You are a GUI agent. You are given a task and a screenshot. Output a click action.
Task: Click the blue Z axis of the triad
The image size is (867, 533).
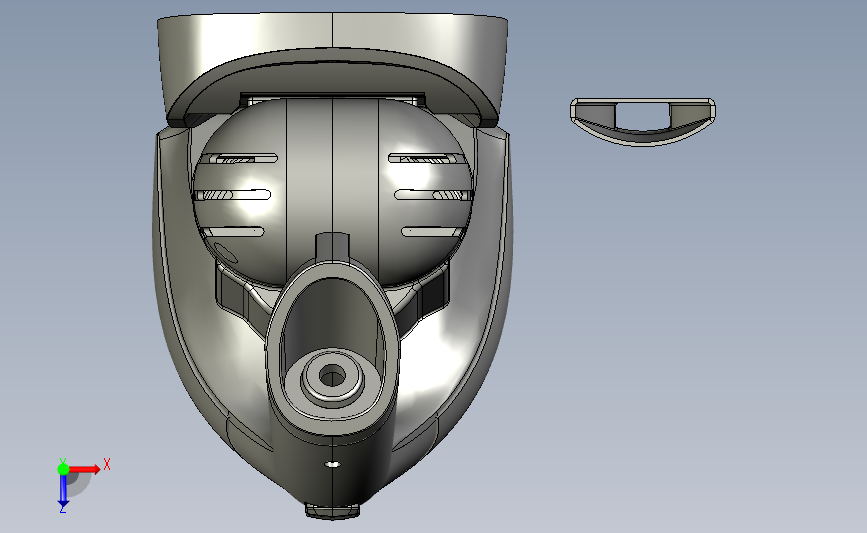[63, 491]
